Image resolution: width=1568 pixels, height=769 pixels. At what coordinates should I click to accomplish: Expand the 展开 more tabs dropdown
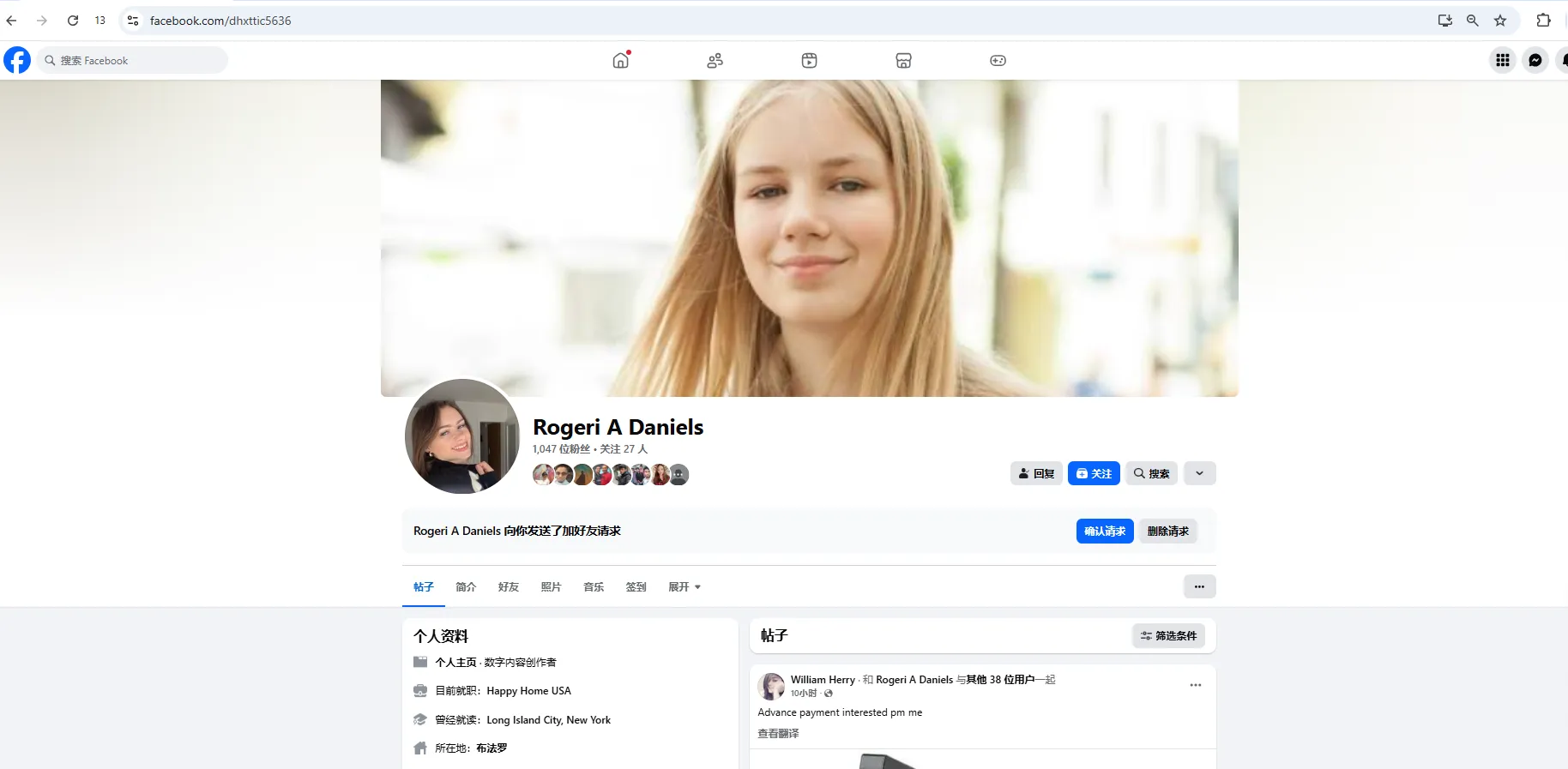[x=684, y=587]
